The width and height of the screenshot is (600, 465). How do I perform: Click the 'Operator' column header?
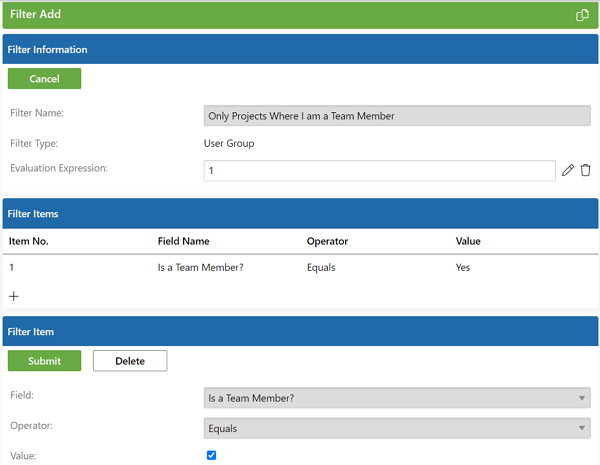pos(328,241)
